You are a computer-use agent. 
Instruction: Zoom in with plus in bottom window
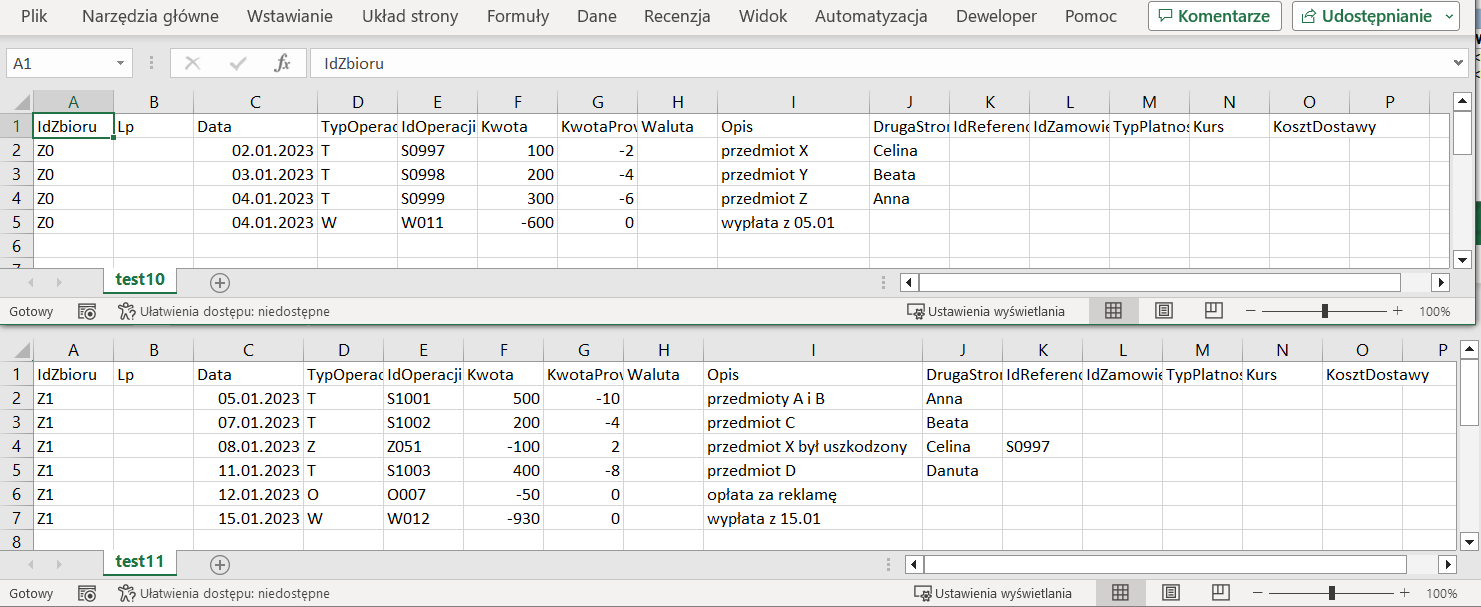(x=1405, y=593)
